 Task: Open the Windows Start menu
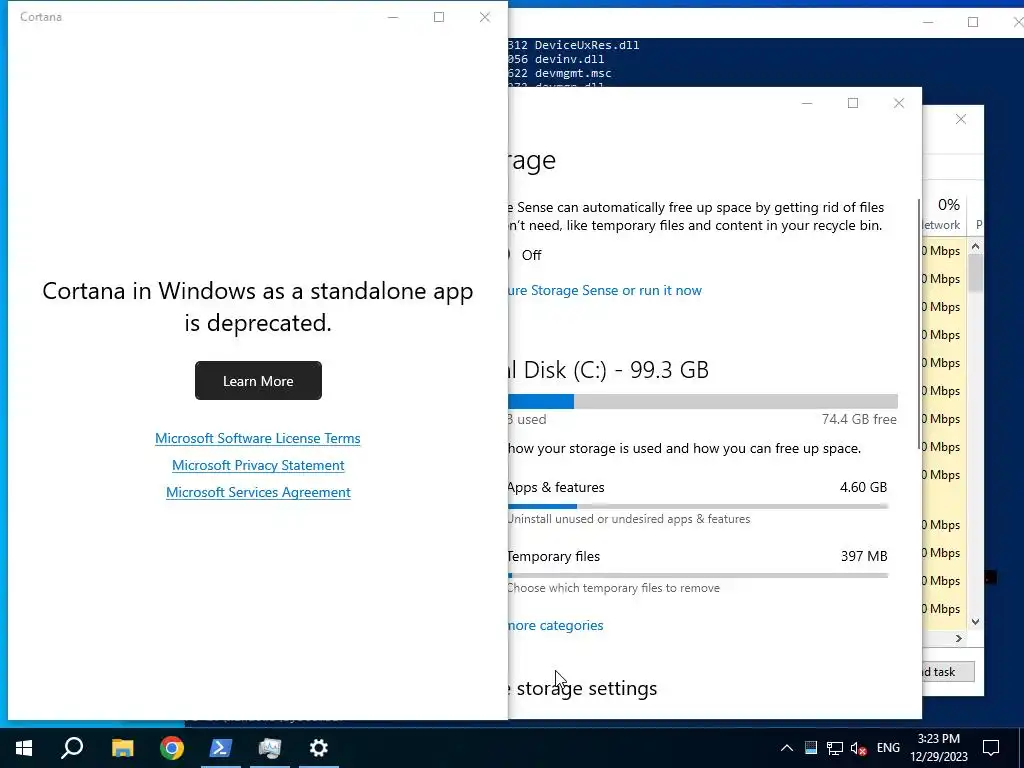[24, 748]
